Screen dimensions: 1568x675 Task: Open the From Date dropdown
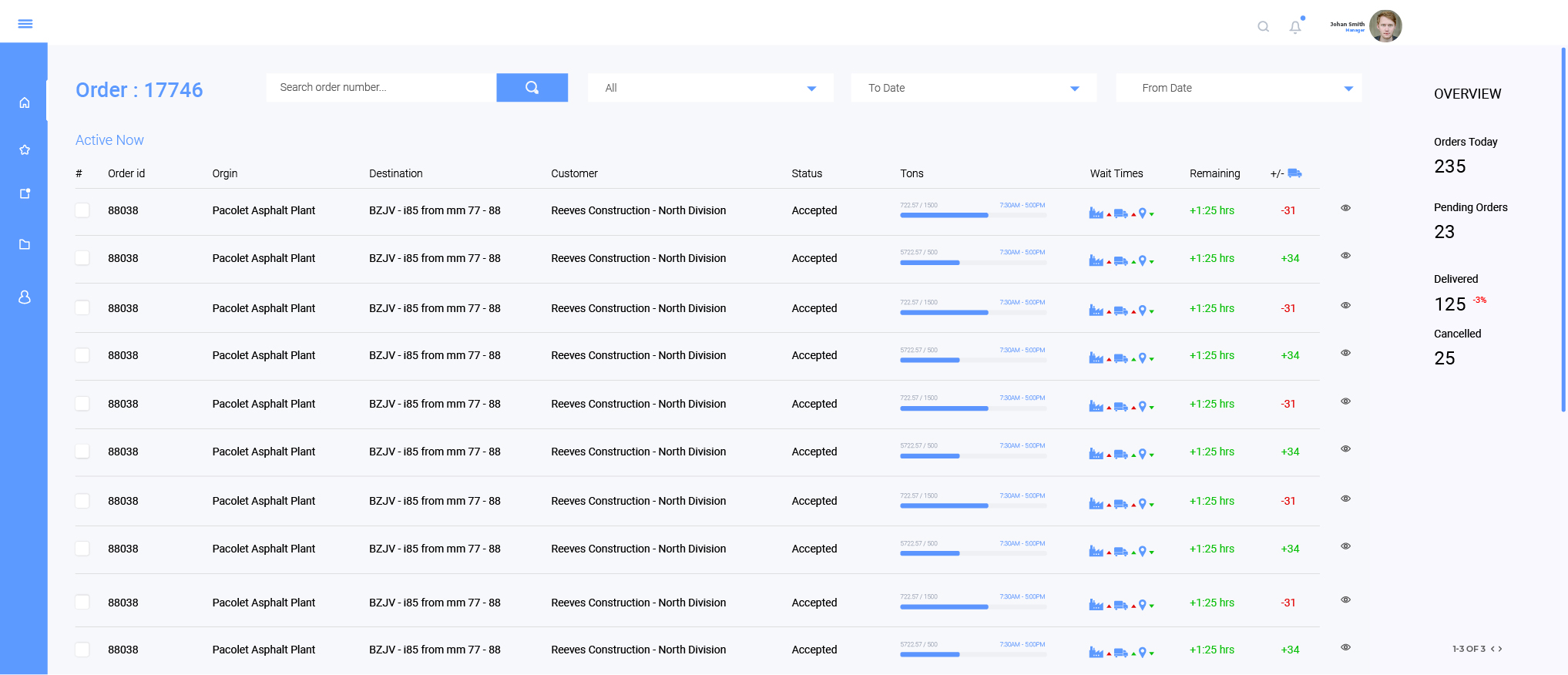click(x=1238, y=88)
